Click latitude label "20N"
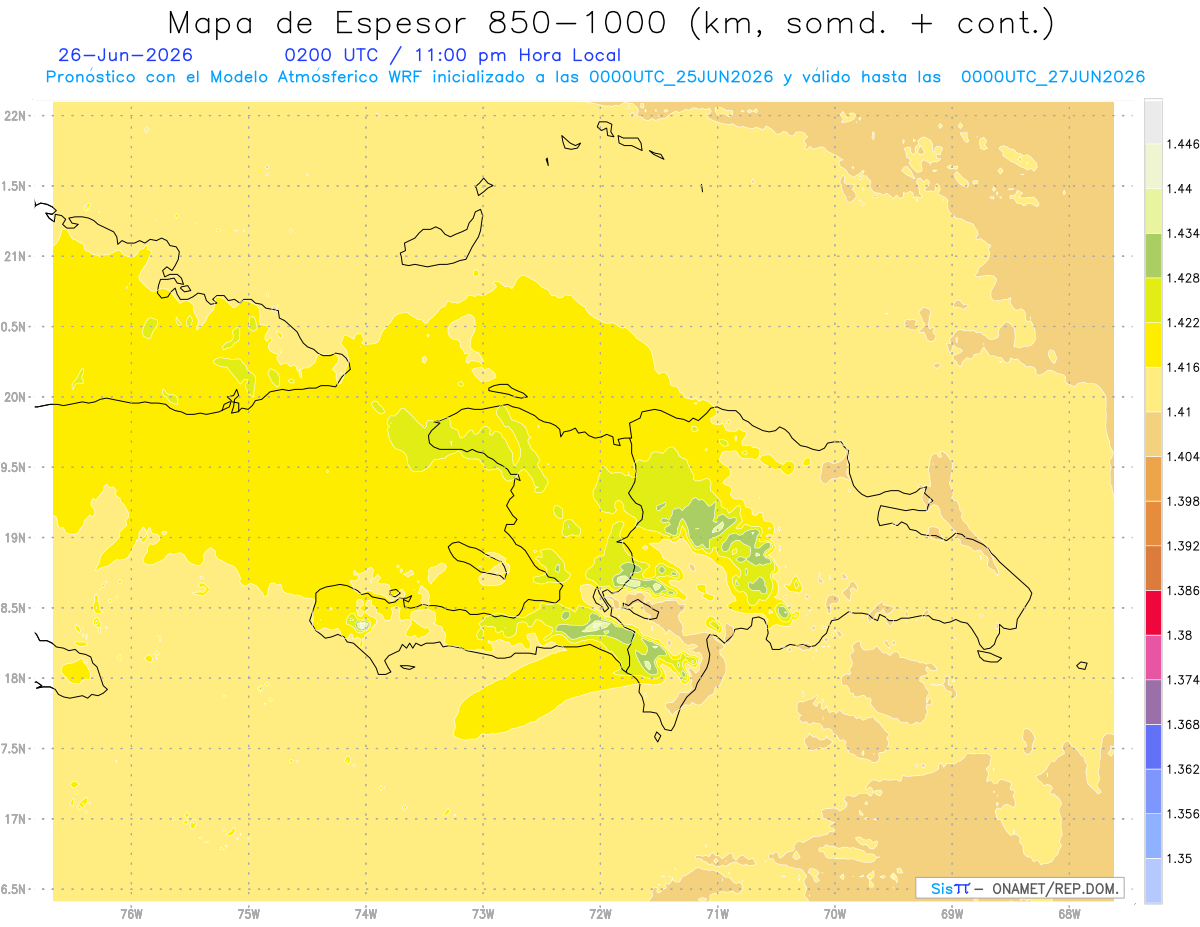This screenshot has width=1200, height=927. click(15, 397)
